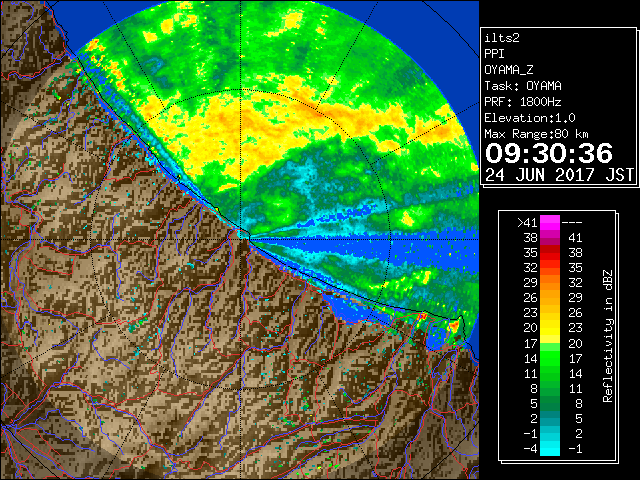Pick the yellow 20 to 23 dBZ swatch
This screenshot has width=640, height=480.
coord(550,328)
